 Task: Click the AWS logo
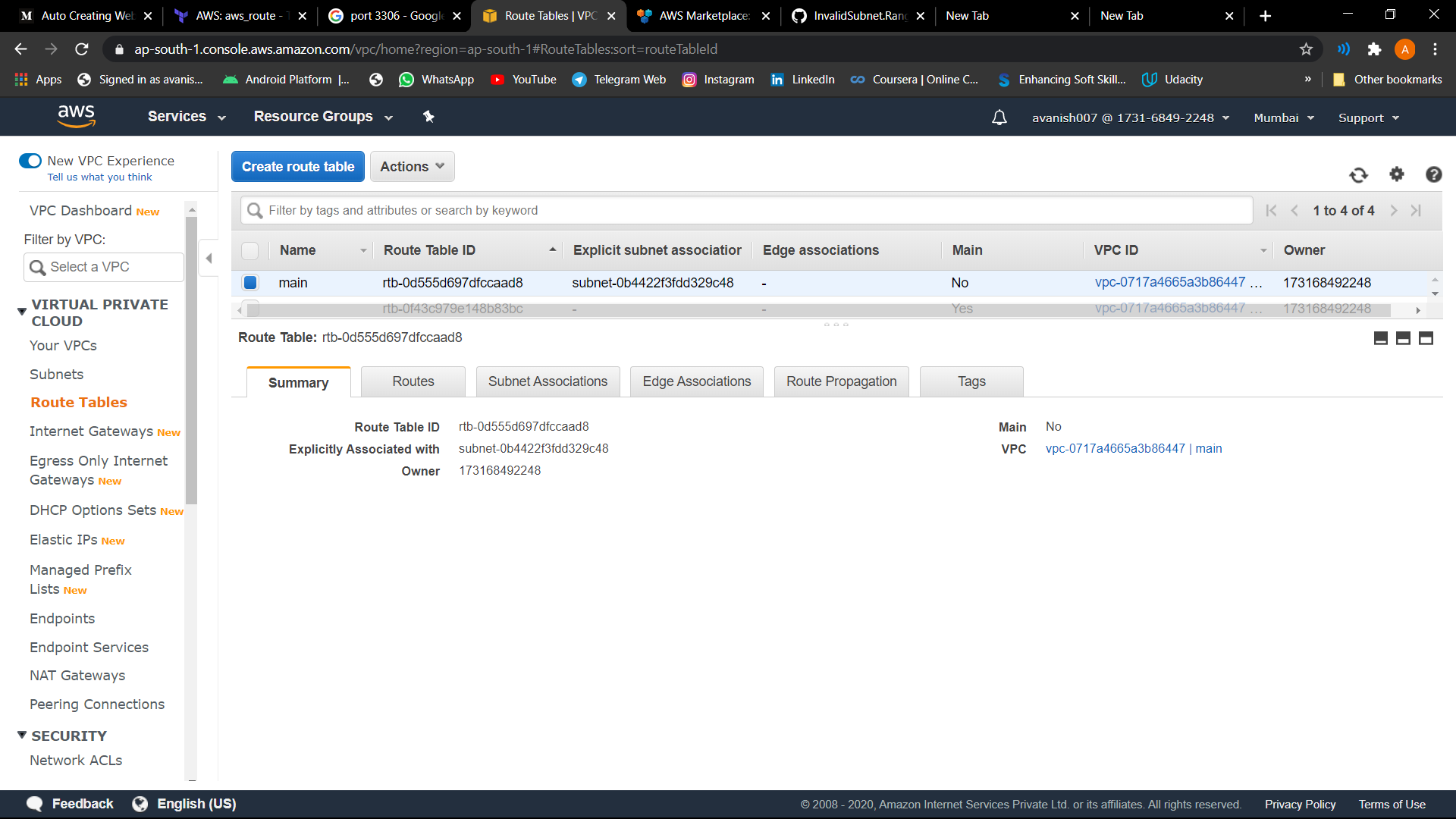click(76, 115)
